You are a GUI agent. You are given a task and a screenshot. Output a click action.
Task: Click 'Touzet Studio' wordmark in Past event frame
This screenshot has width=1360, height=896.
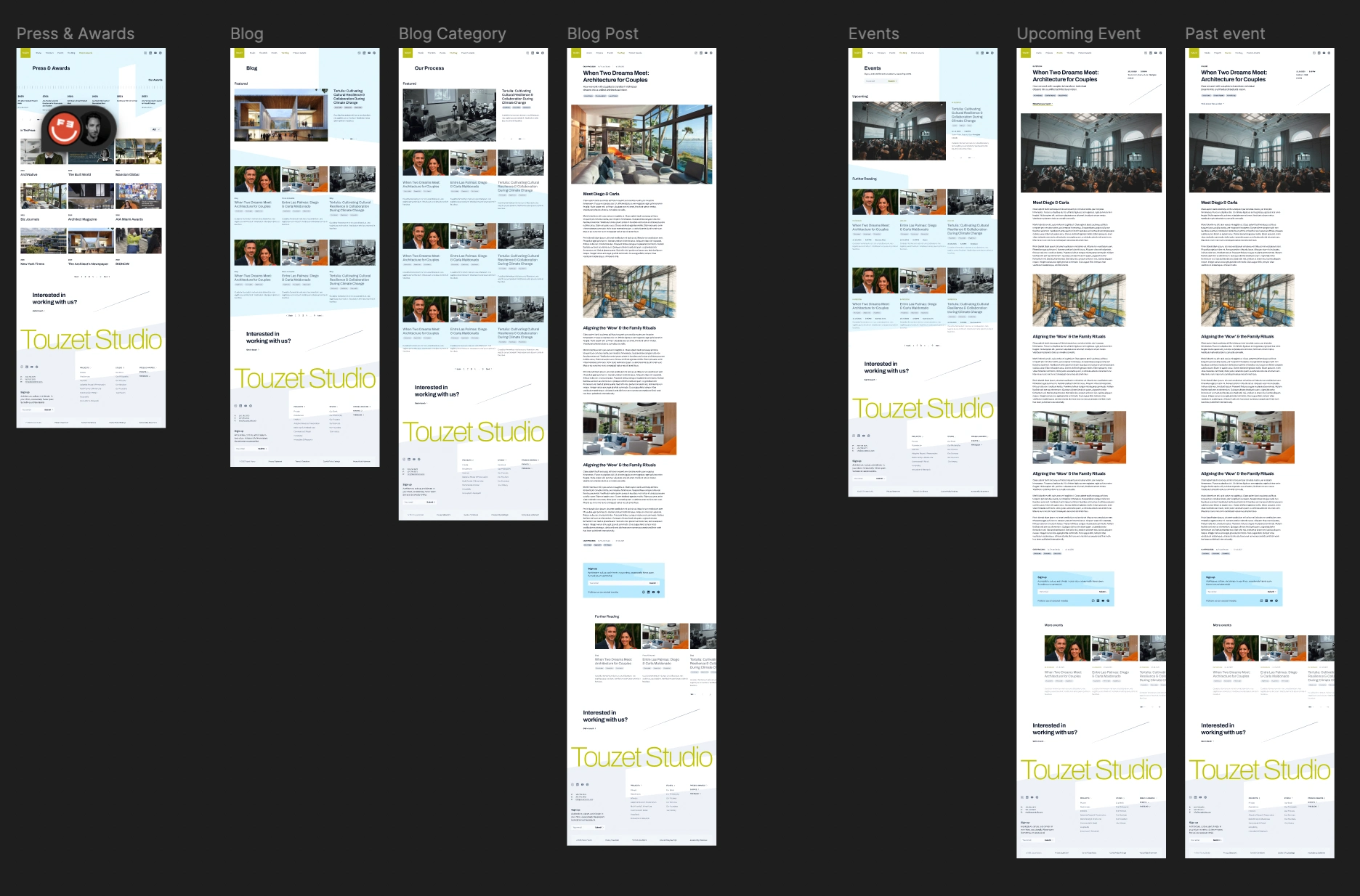pyautogui.click(x=1260, y=770)
